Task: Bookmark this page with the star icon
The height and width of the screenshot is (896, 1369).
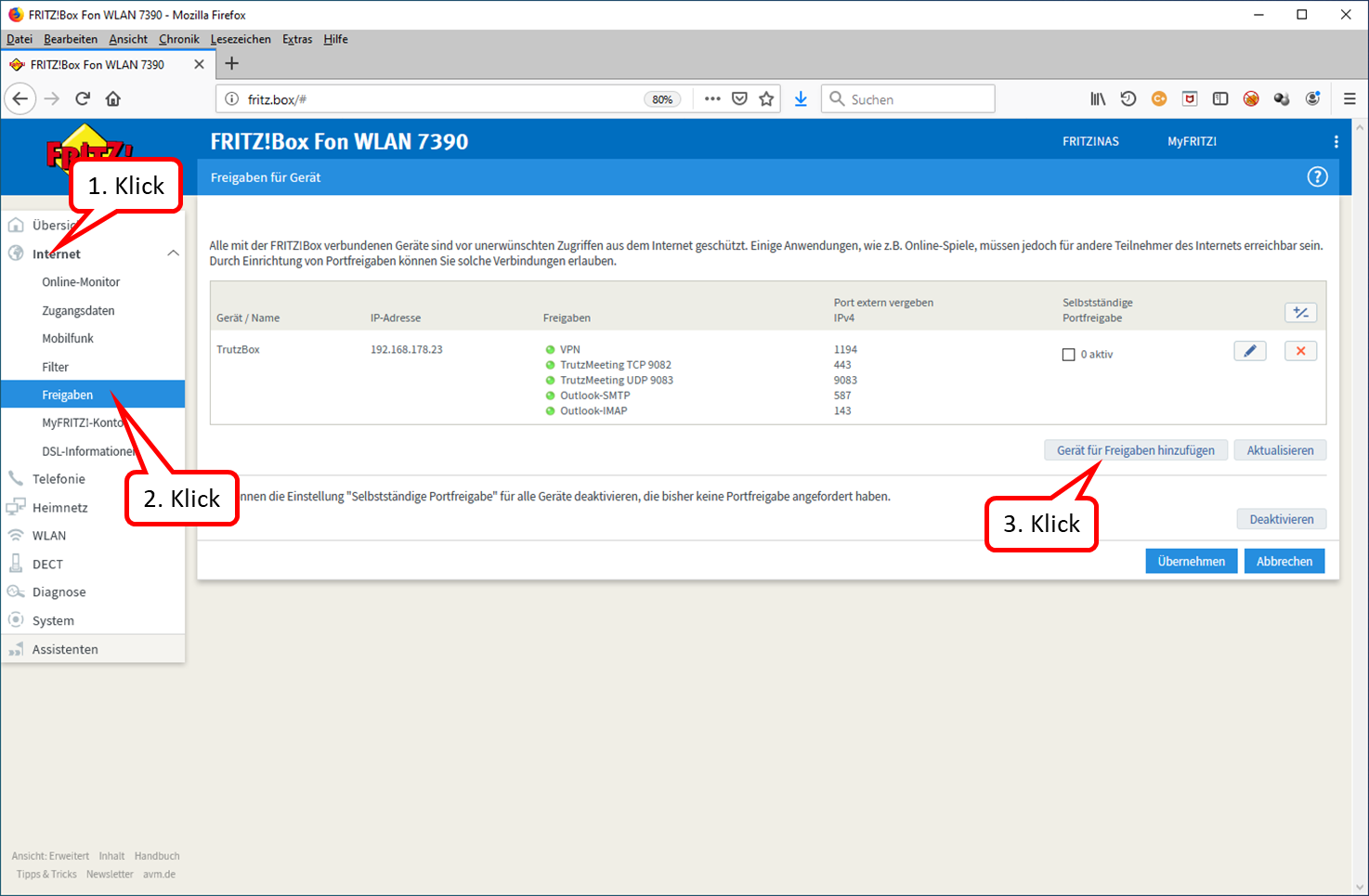Action: (x=766, y=98)
